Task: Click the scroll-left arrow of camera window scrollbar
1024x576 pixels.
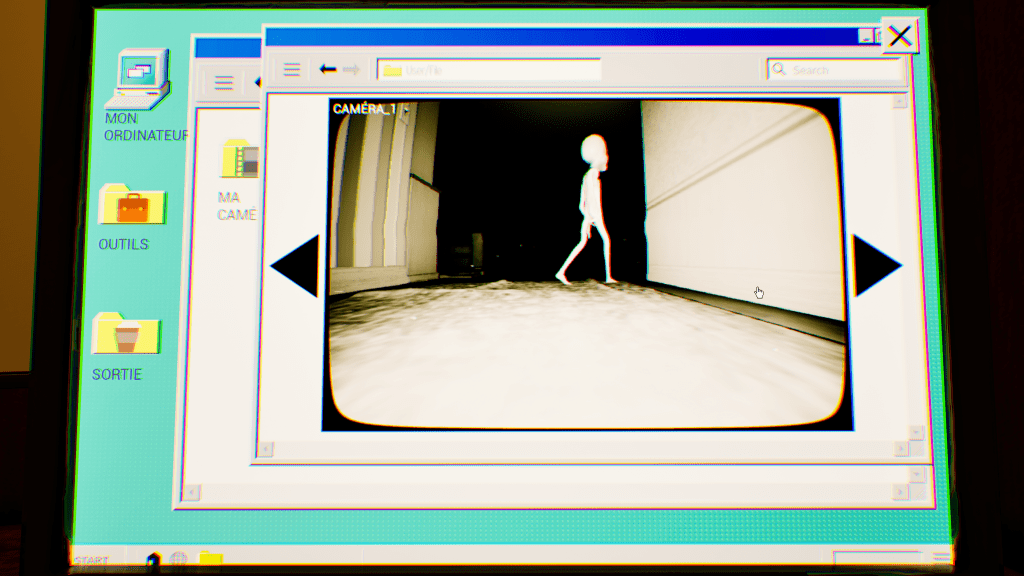Action: 266,449
